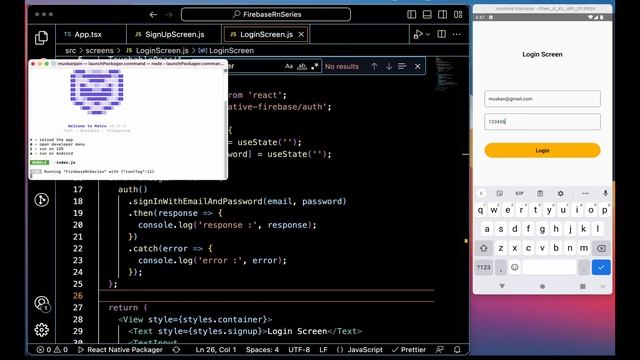Screen dimensions: 640x360
Task: Go back using the title bar arrow
Action: 153,14
